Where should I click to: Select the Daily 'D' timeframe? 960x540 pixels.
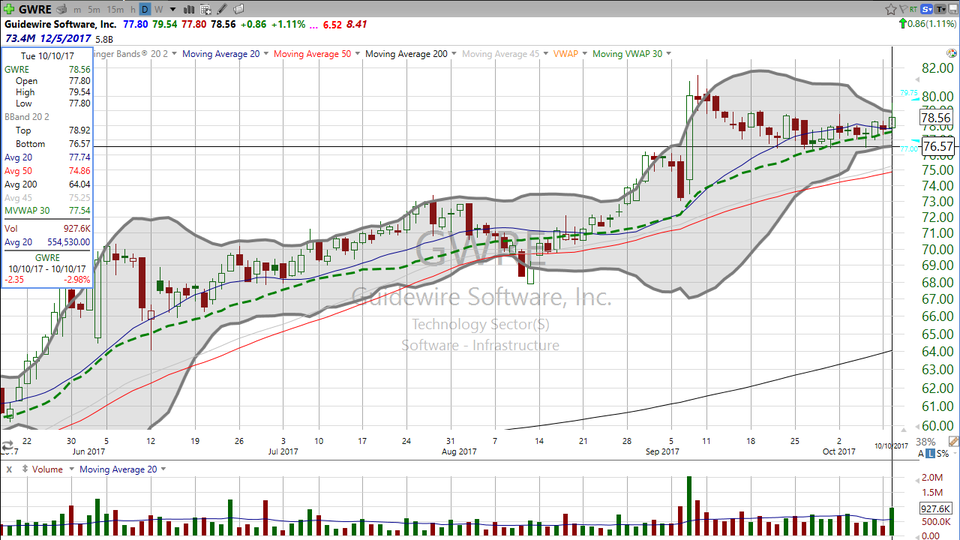pos(145,10)
